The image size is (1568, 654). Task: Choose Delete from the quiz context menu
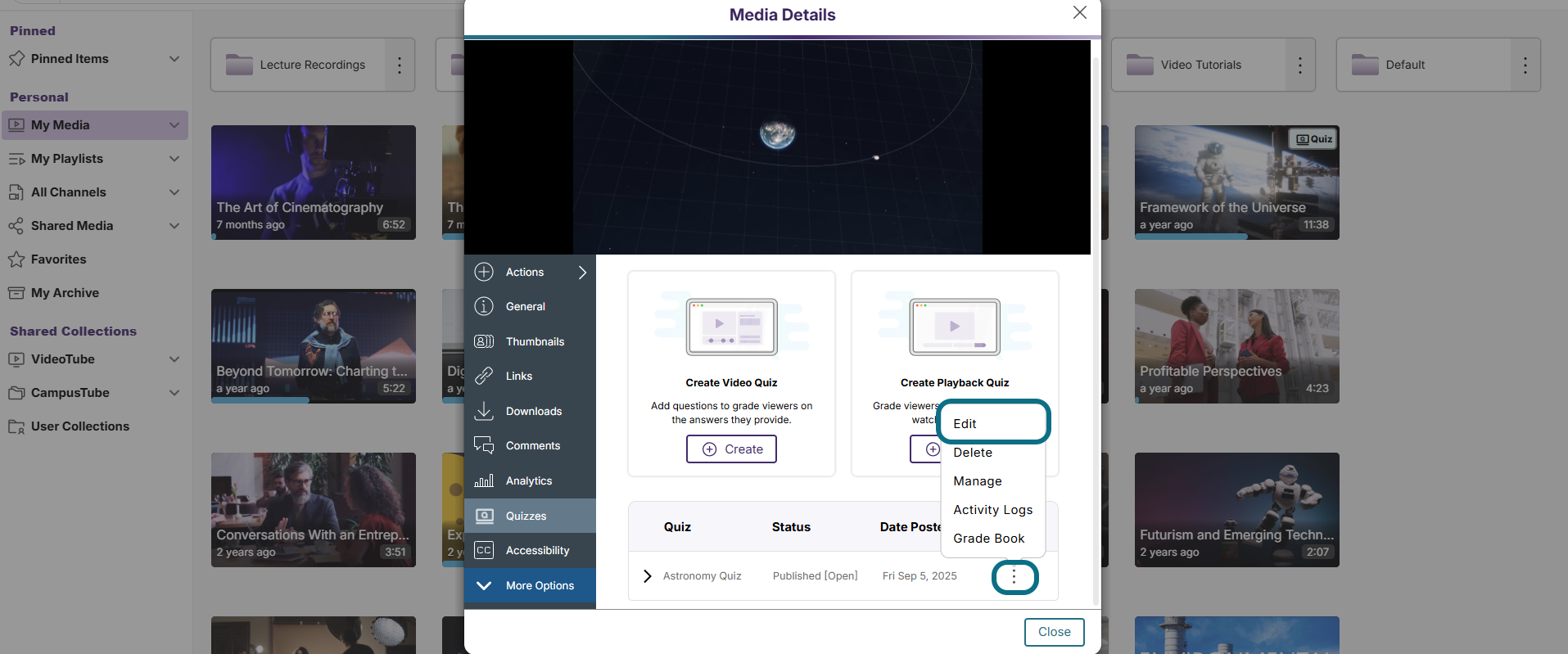(993, 453)
